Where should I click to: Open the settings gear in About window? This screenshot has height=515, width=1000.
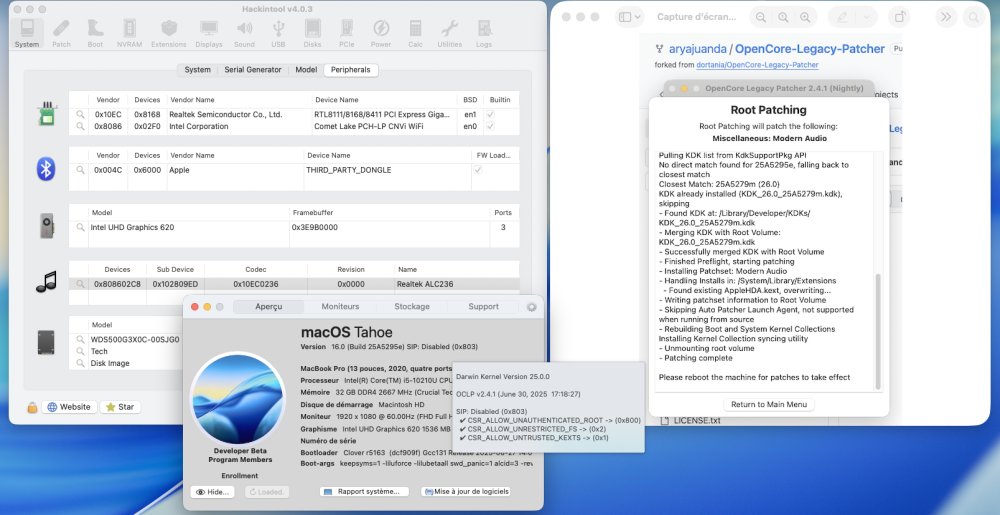click(531, 307)
